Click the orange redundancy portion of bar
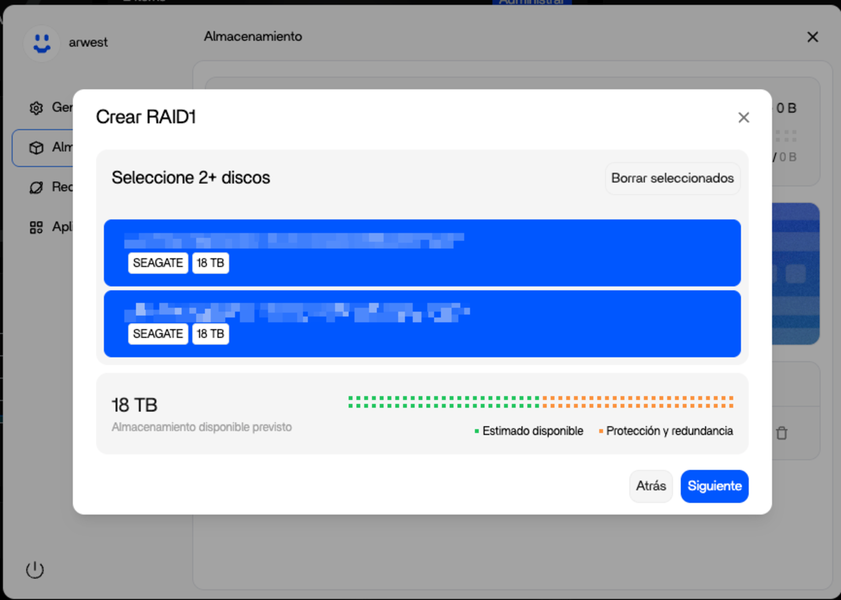Screen dimensions: 841x600 [x=637, y=402]
